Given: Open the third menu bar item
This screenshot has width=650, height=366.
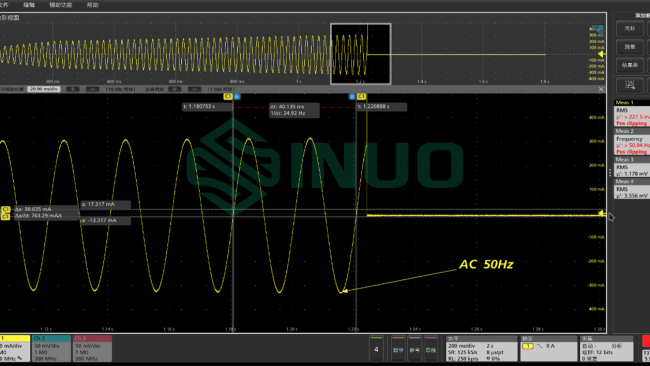Looking at the screenshot, I should [x=61, y=5].
